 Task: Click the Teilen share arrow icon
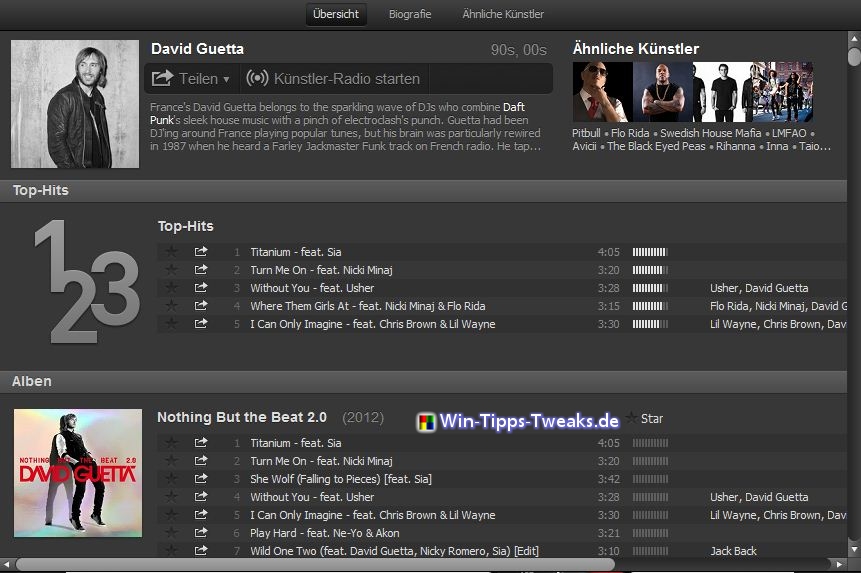(x=163, y=78)
